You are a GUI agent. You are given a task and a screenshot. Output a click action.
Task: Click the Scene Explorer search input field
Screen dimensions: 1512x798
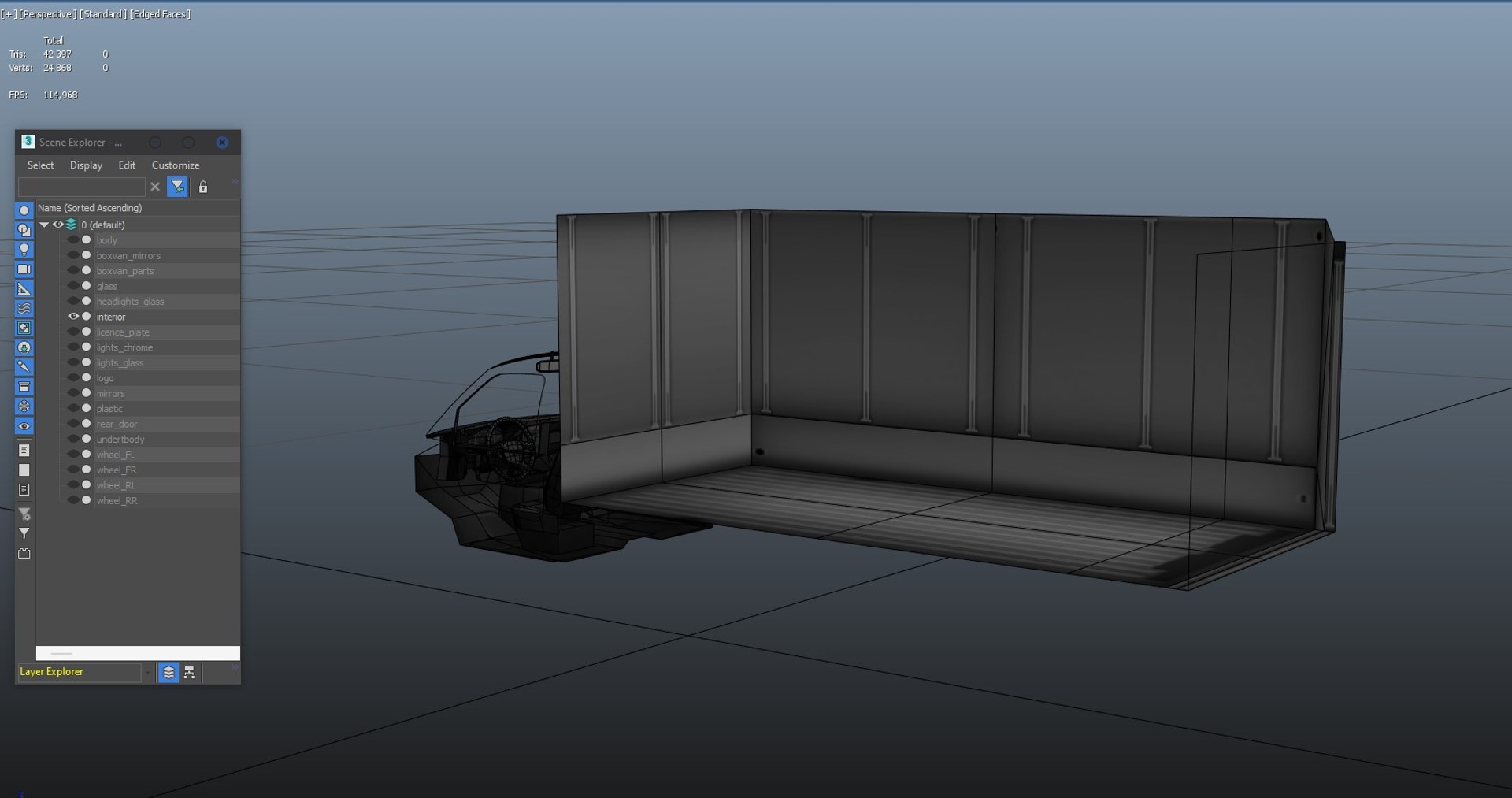pyautogui.click(x=82, y=187)
